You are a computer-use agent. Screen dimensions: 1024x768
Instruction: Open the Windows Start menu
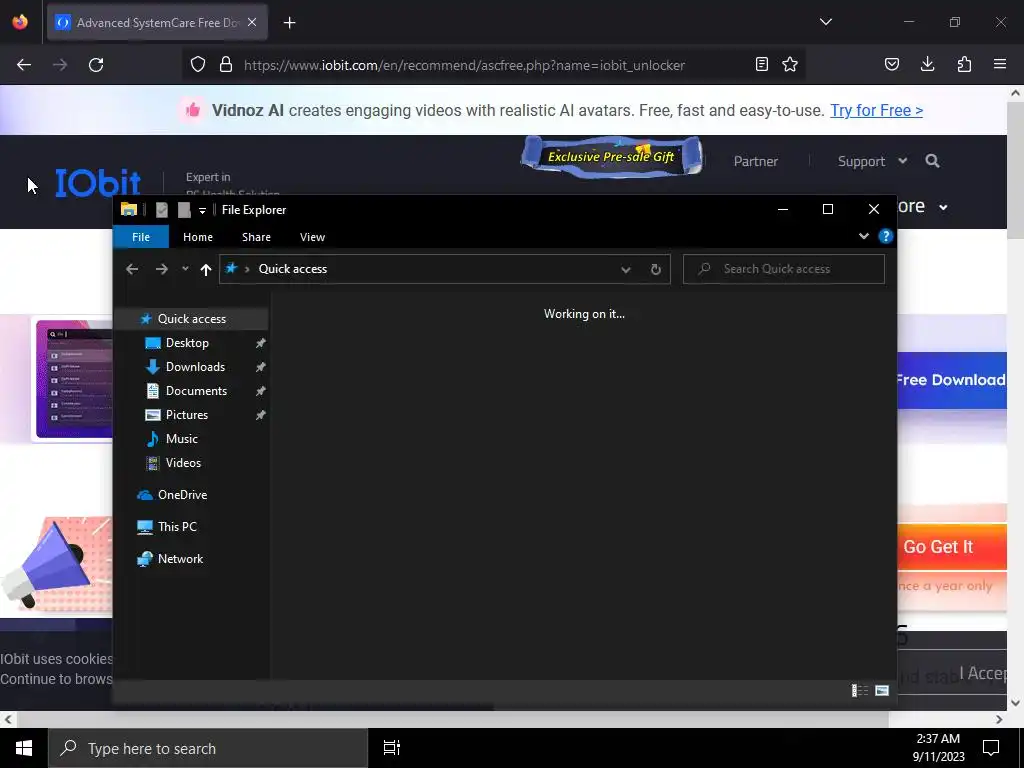(x=24, y=748)
